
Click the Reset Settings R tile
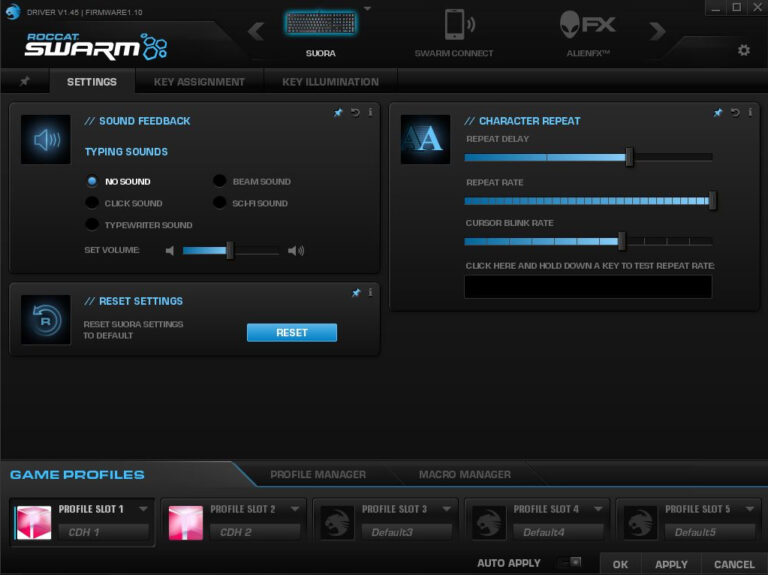pyautogui.click(x=46, y=320)
